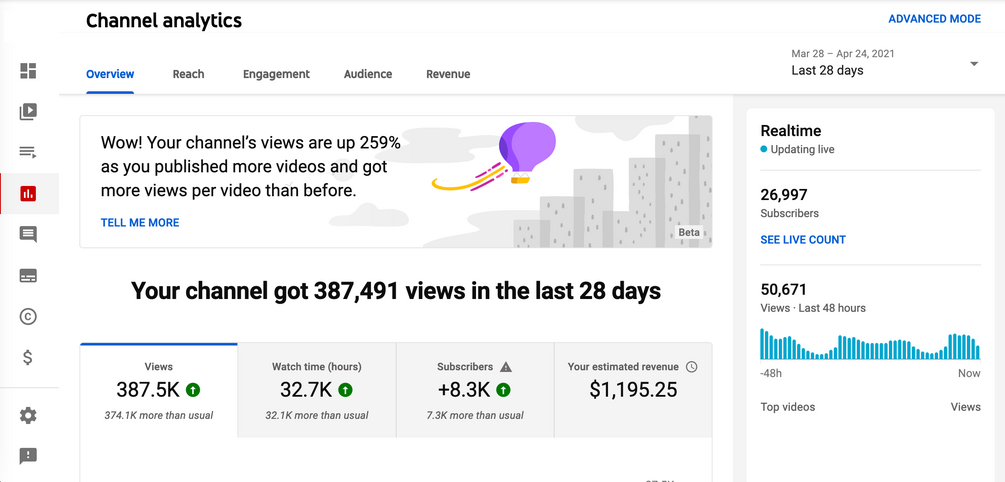Click the green up arrow beside Watch time
This screenshot has height=482, width=1005.
[x=345, y=389]
